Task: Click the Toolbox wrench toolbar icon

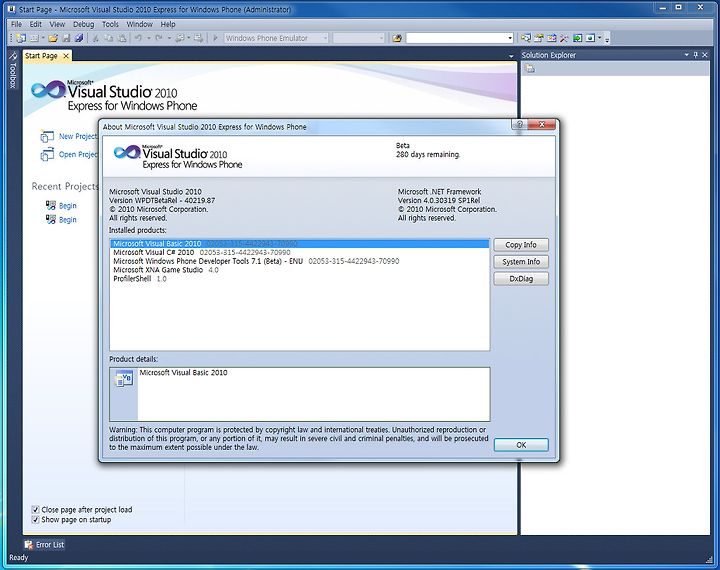Action: 564,38
